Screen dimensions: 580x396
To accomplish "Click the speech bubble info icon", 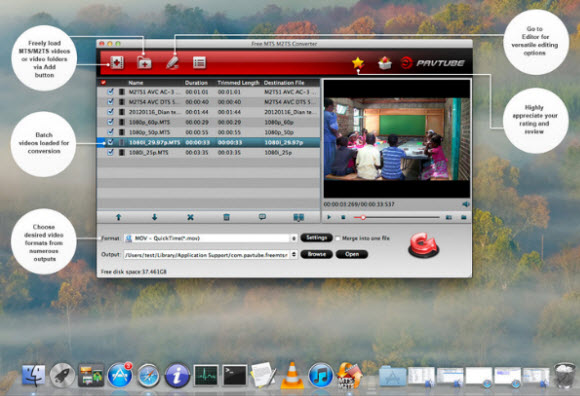I will pos(262,217).
